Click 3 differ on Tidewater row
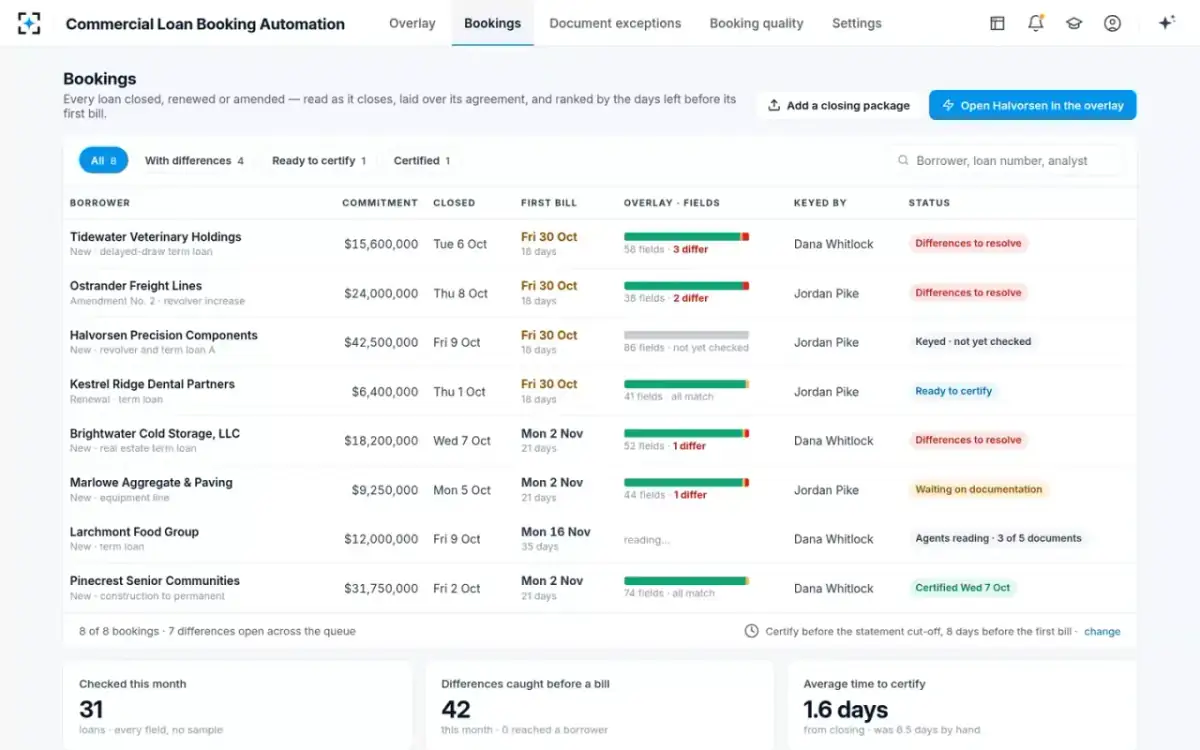This screenshot has height=750, width=1200. point(690,249)
